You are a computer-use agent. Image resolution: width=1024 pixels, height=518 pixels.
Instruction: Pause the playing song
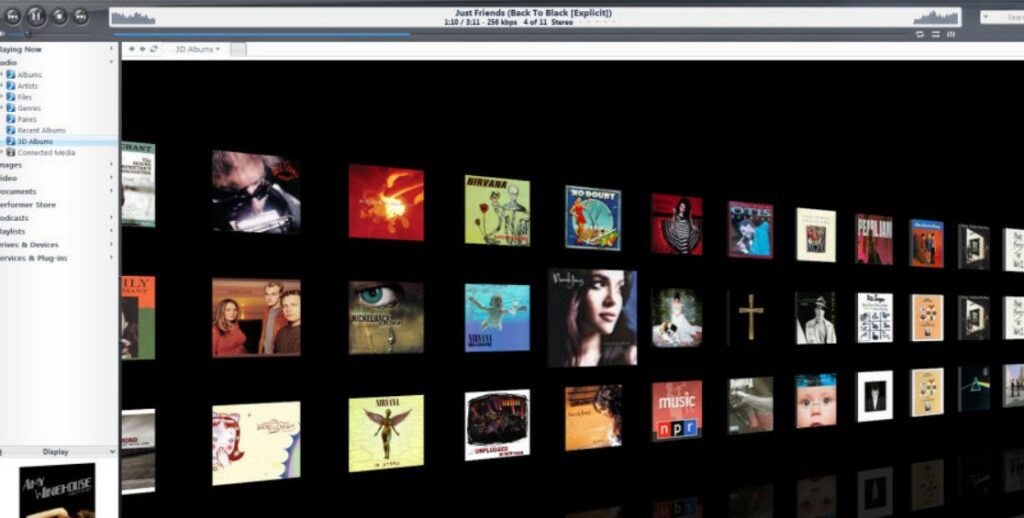pyautogui.click(x=36, y=15)
